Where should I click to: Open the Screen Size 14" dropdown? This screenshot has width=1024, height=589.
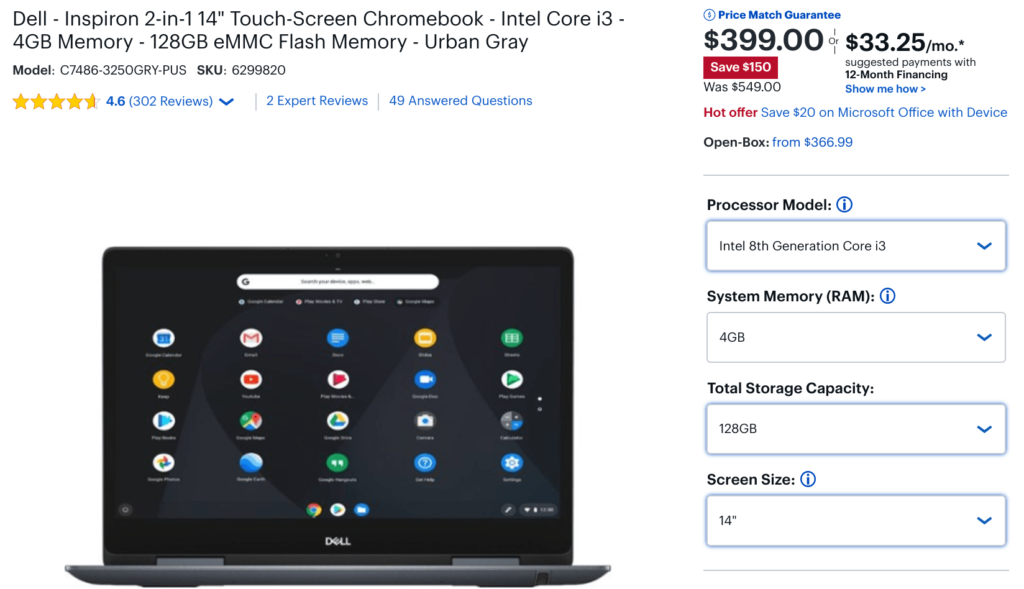tap(856, 520)
